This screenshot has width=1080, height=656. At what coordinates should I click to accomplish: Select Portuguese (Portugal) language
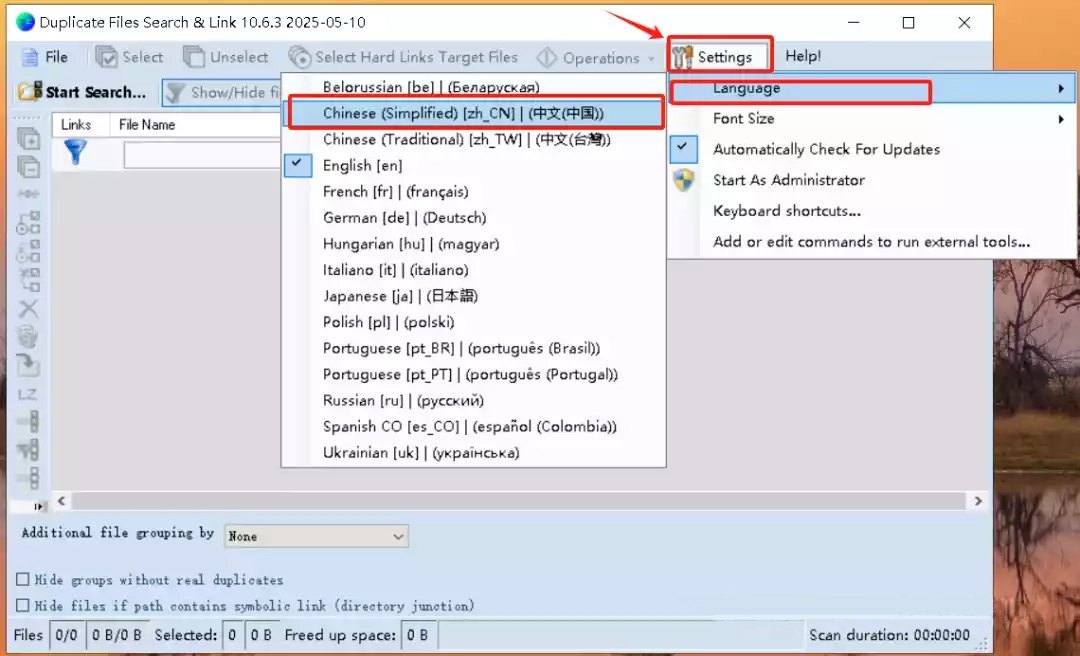pyautogui.click(x=474, y=375)
